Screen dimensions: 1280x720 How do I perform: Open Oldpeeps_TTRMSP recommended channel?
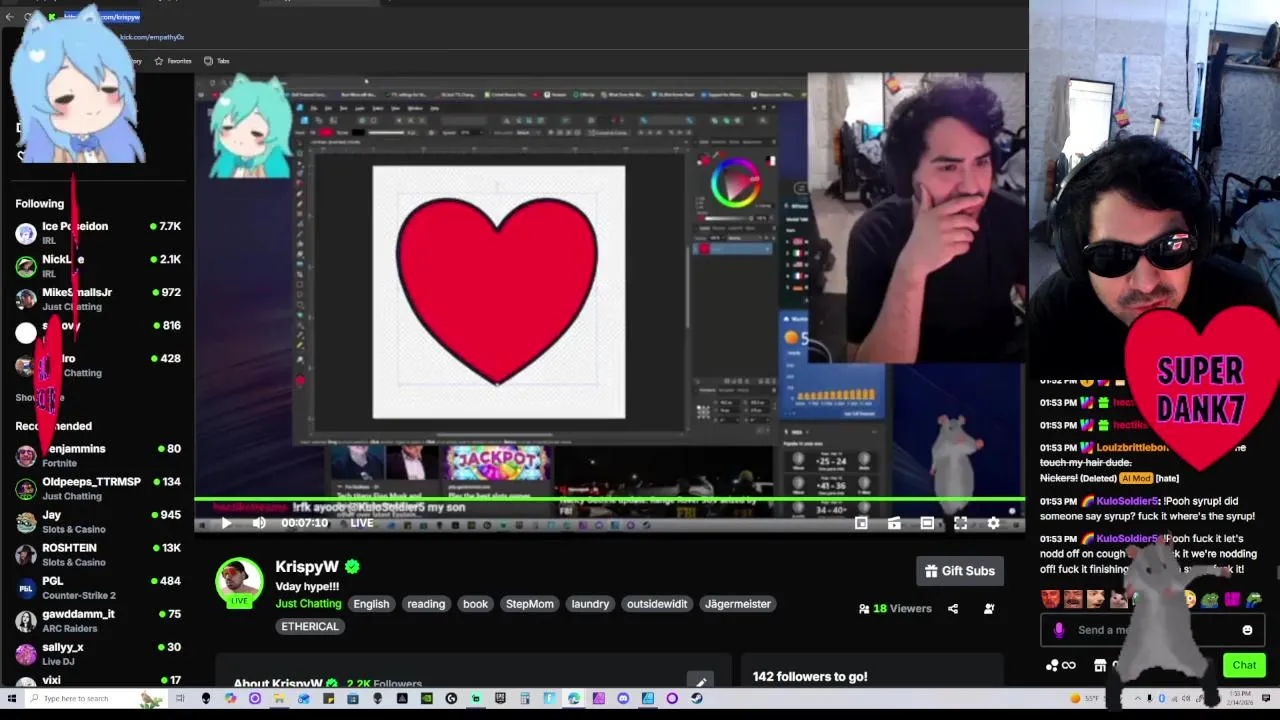tap(98, 488)
